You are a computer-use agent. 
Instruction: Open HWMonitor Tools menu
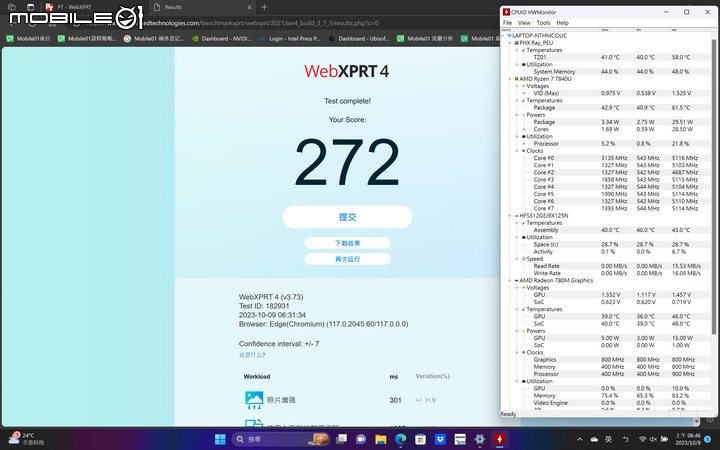click(x=543, y=22)
